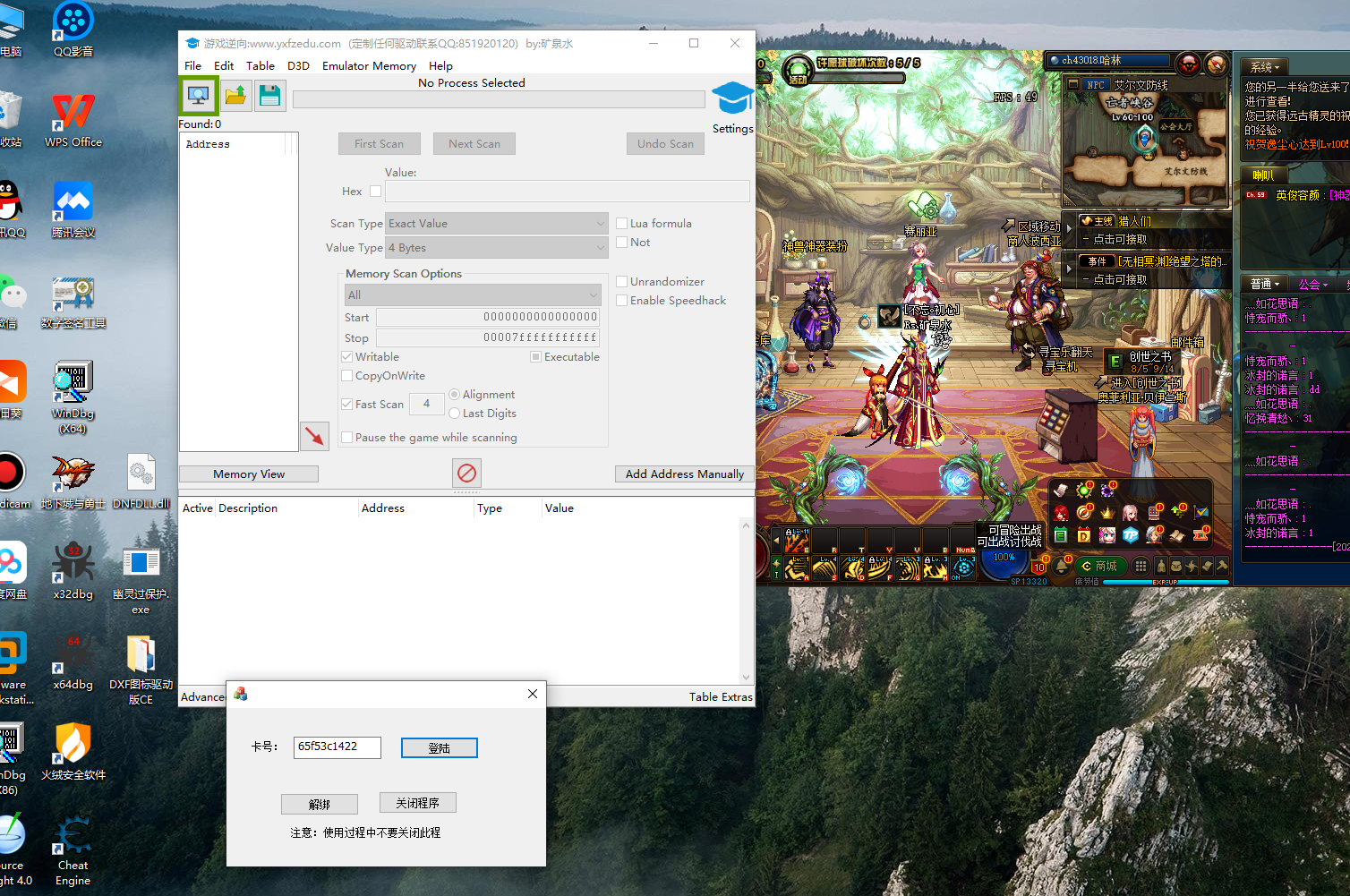Image resolution: width=1350 pixels, height=896 pixels.
Task: Toggle the Not checkbox
Action: pos(621,243)
